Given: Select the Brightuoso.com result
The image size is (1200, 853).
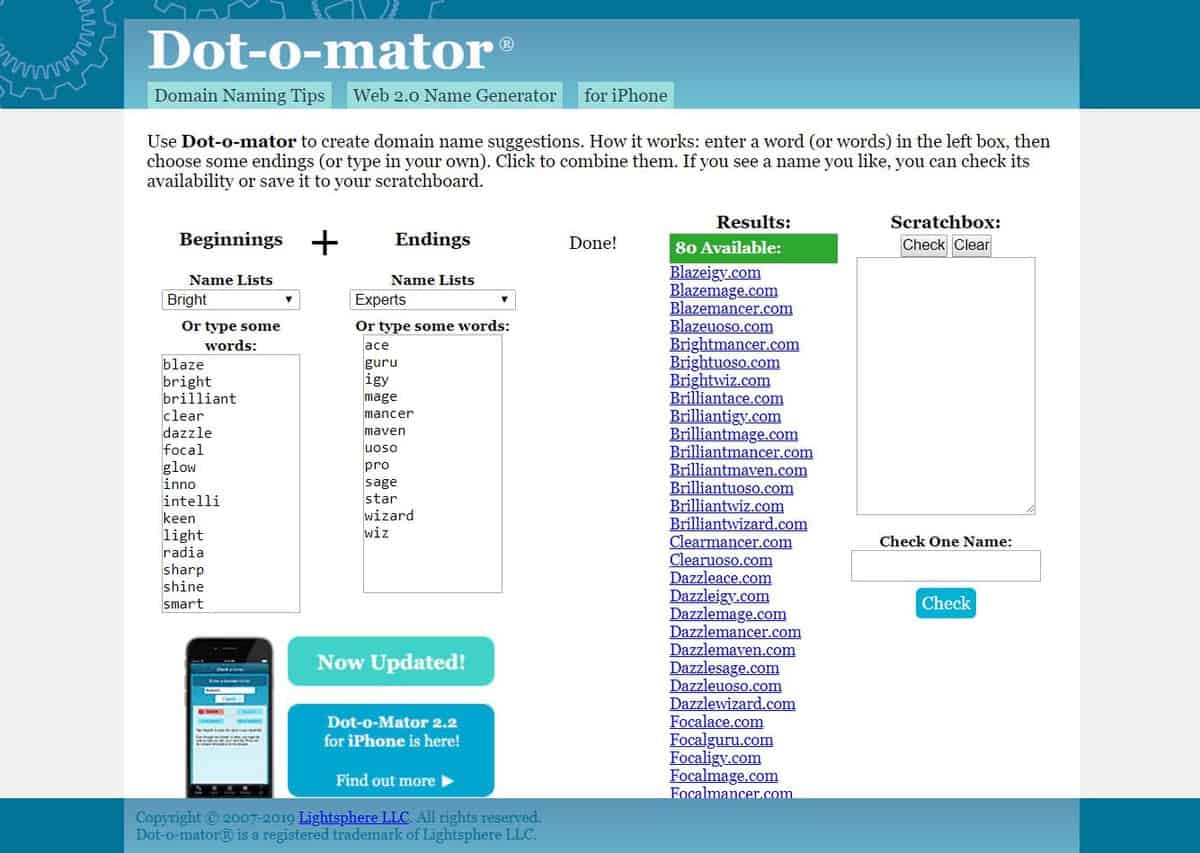Looking at the screenshot, I should tap(725, 362).
